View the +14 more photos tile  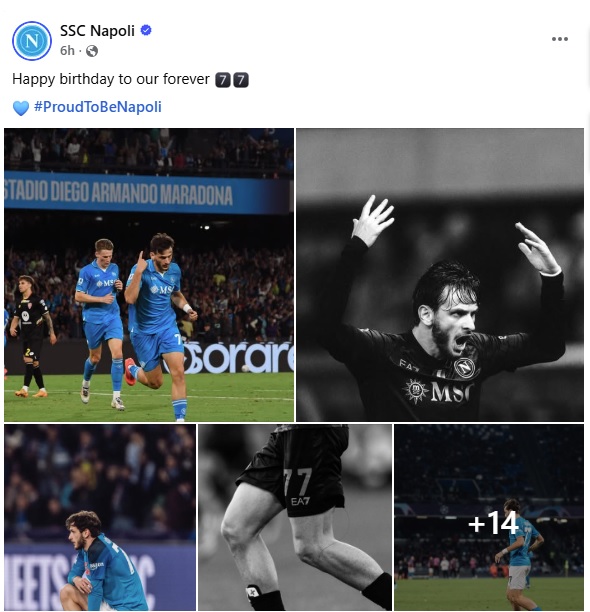pos(489,518)
